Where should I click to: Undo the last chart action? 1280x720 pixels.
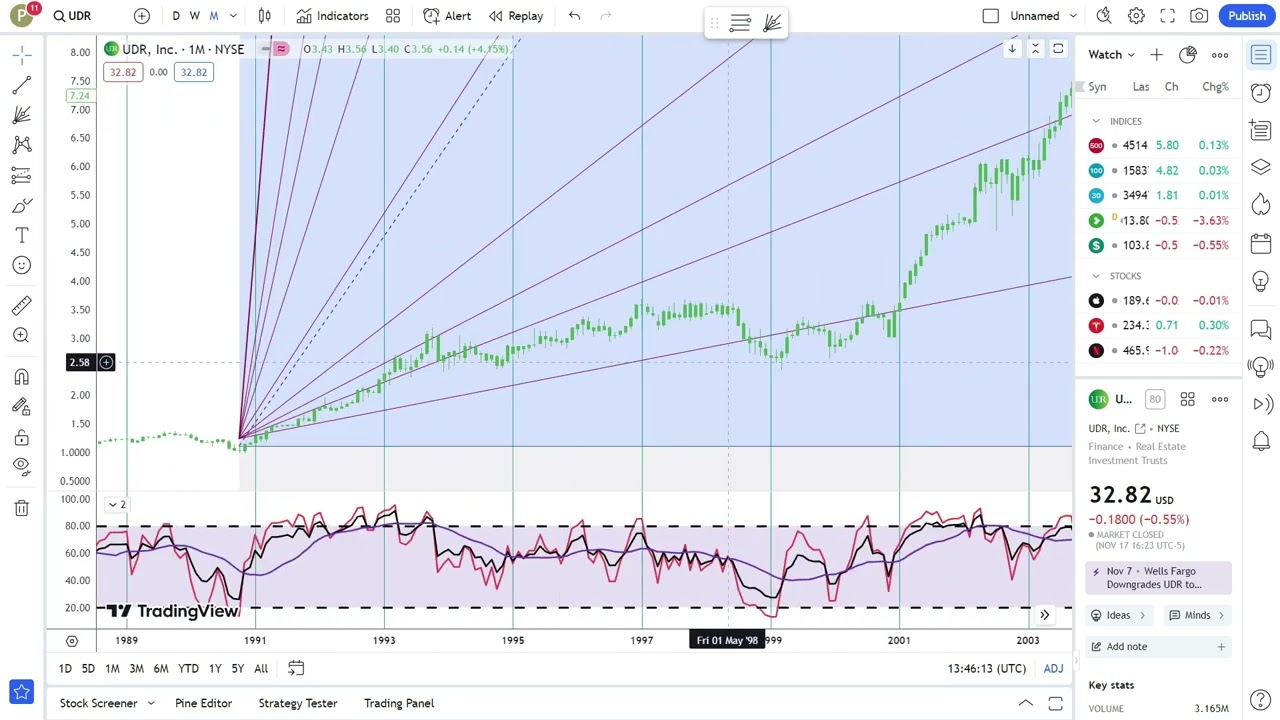tap(574, 16)
